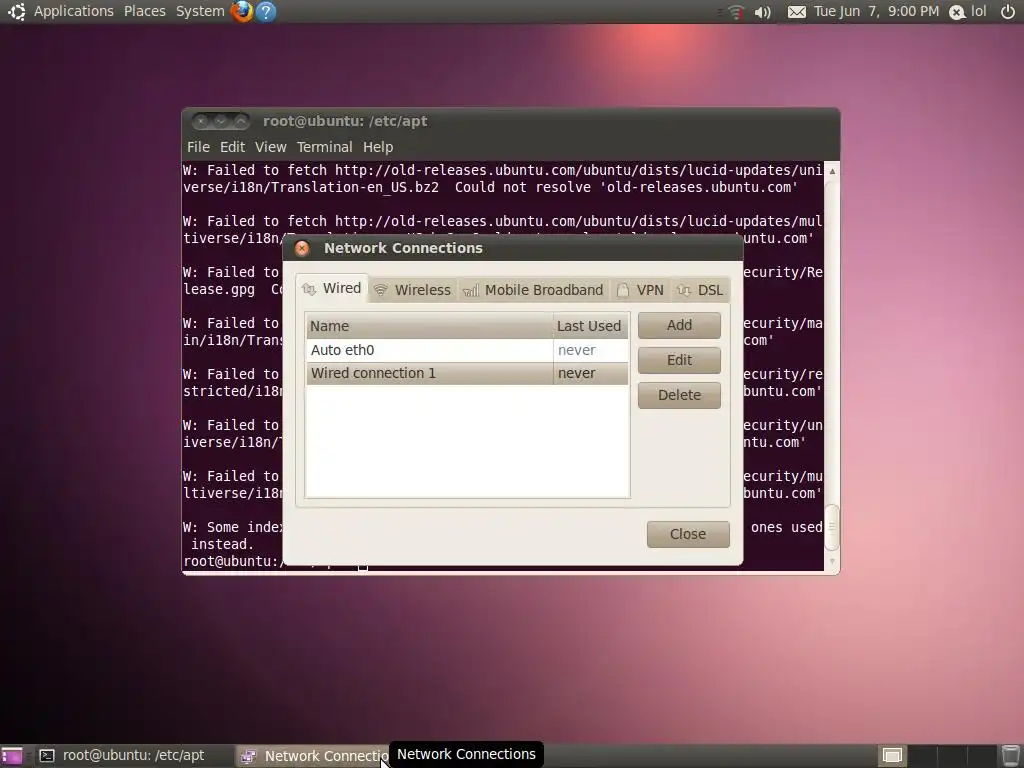Open the wireless network indicator

point(736,12)
